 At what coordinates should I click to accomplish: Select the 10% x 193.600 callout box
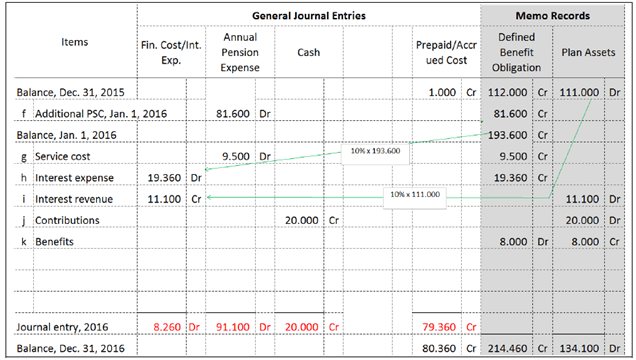pyautogui.click(x=375, y=154)
